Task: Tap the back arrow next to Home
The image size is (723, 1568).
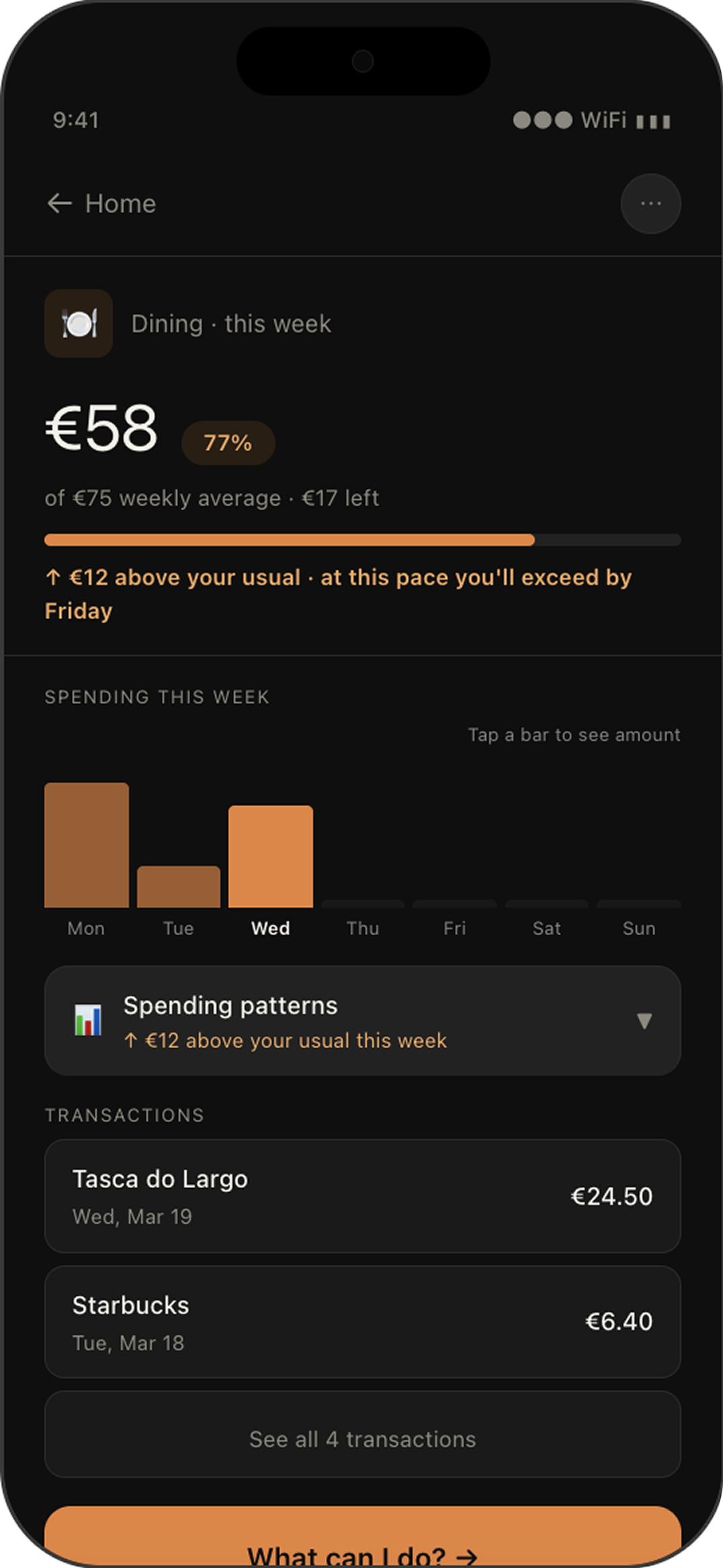Action: [x=59, y=203]
